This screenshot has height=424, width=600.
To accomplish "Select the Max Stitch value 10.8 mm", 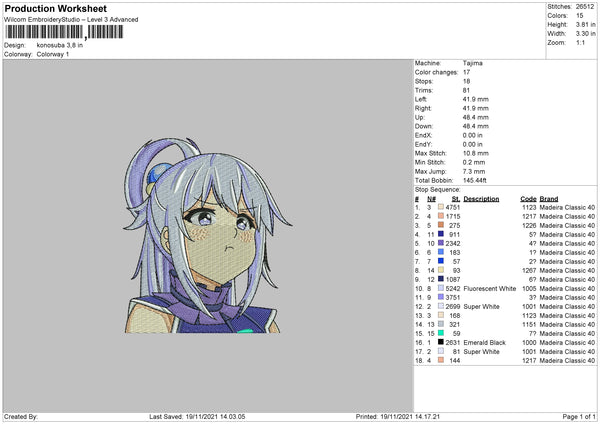I will click(x=476, y=153).
